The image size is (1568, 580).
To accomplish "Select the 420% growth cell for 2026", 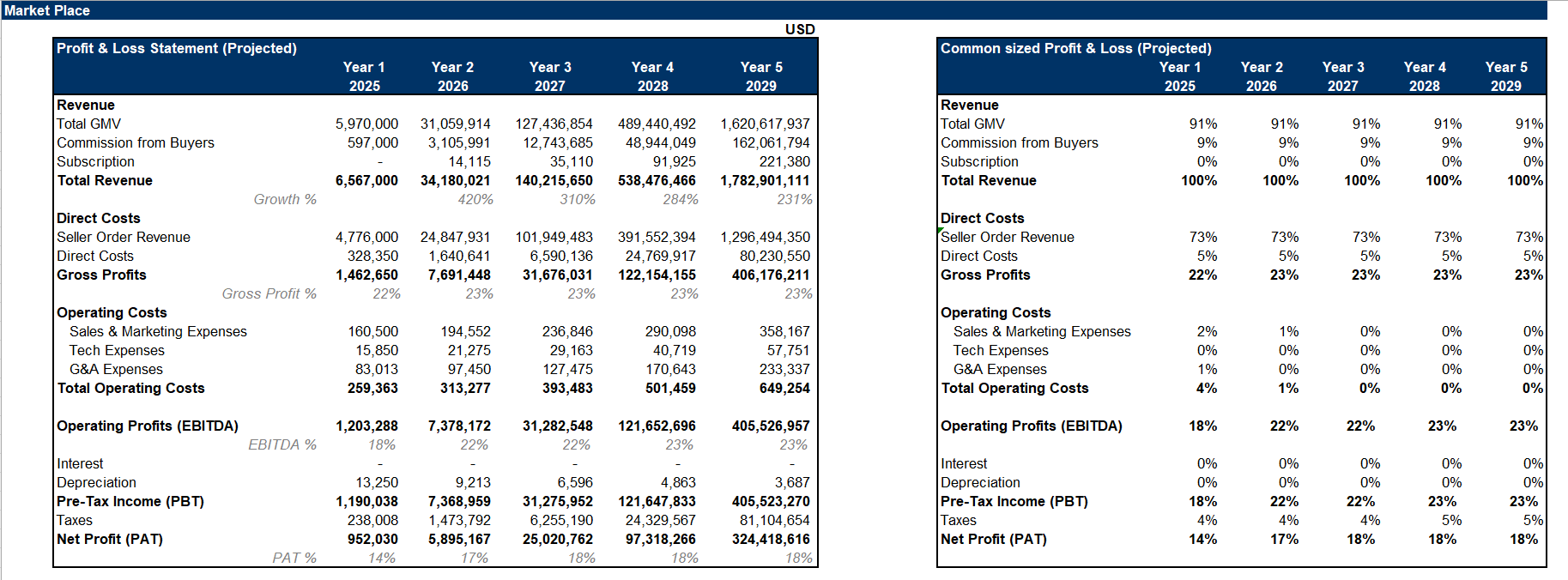I will click(475, 199).
